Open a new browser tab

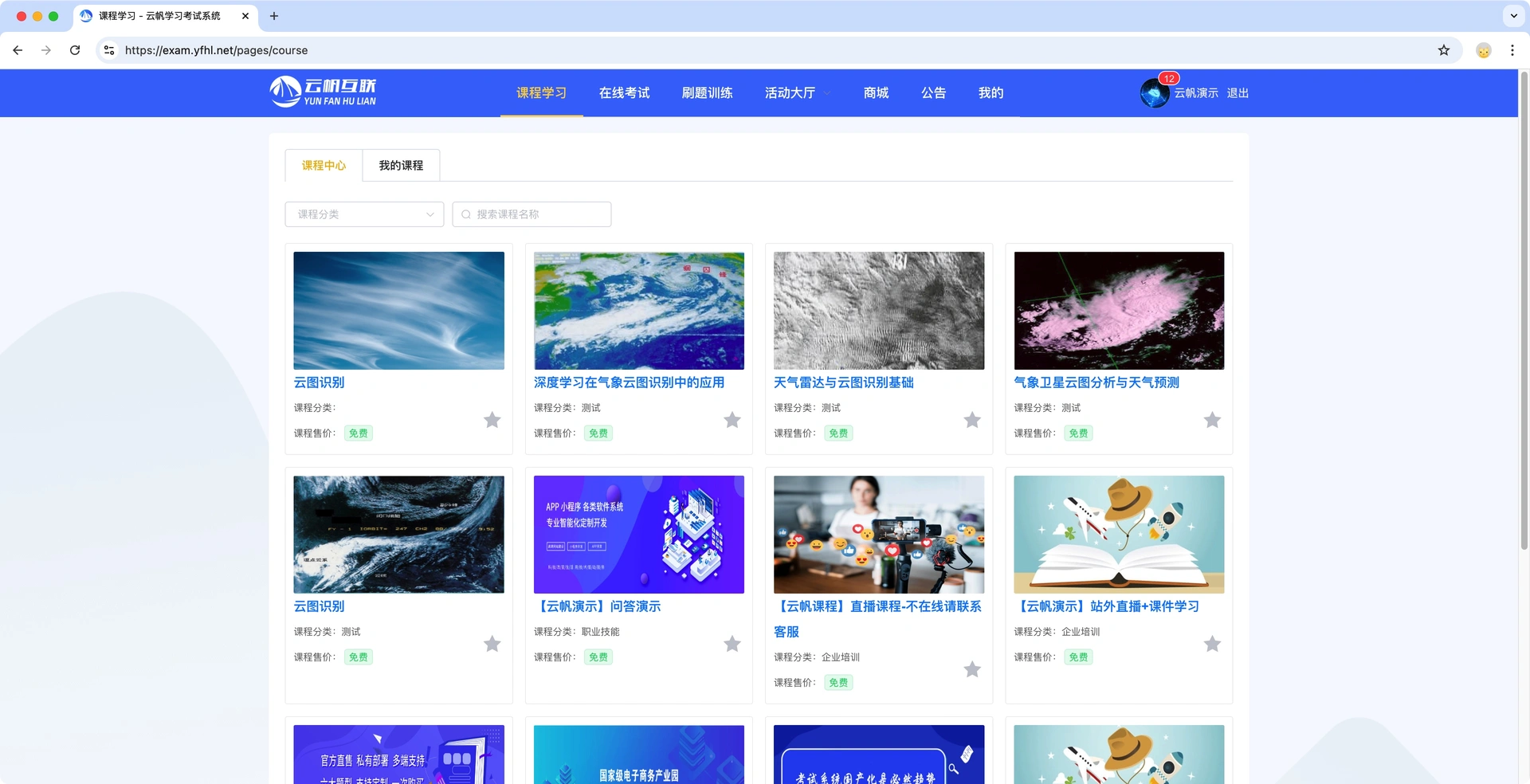tap(274, 16)
